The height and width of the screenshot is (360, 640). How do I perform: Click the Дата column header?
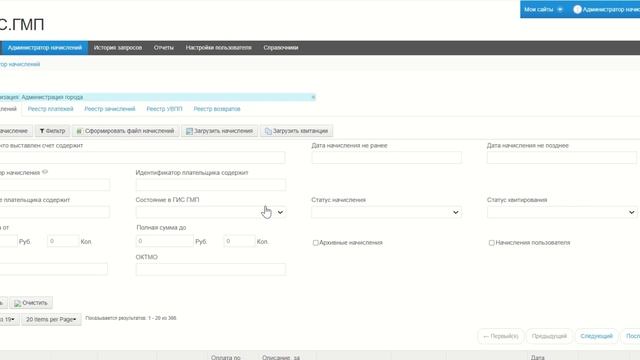click(538, 357)
